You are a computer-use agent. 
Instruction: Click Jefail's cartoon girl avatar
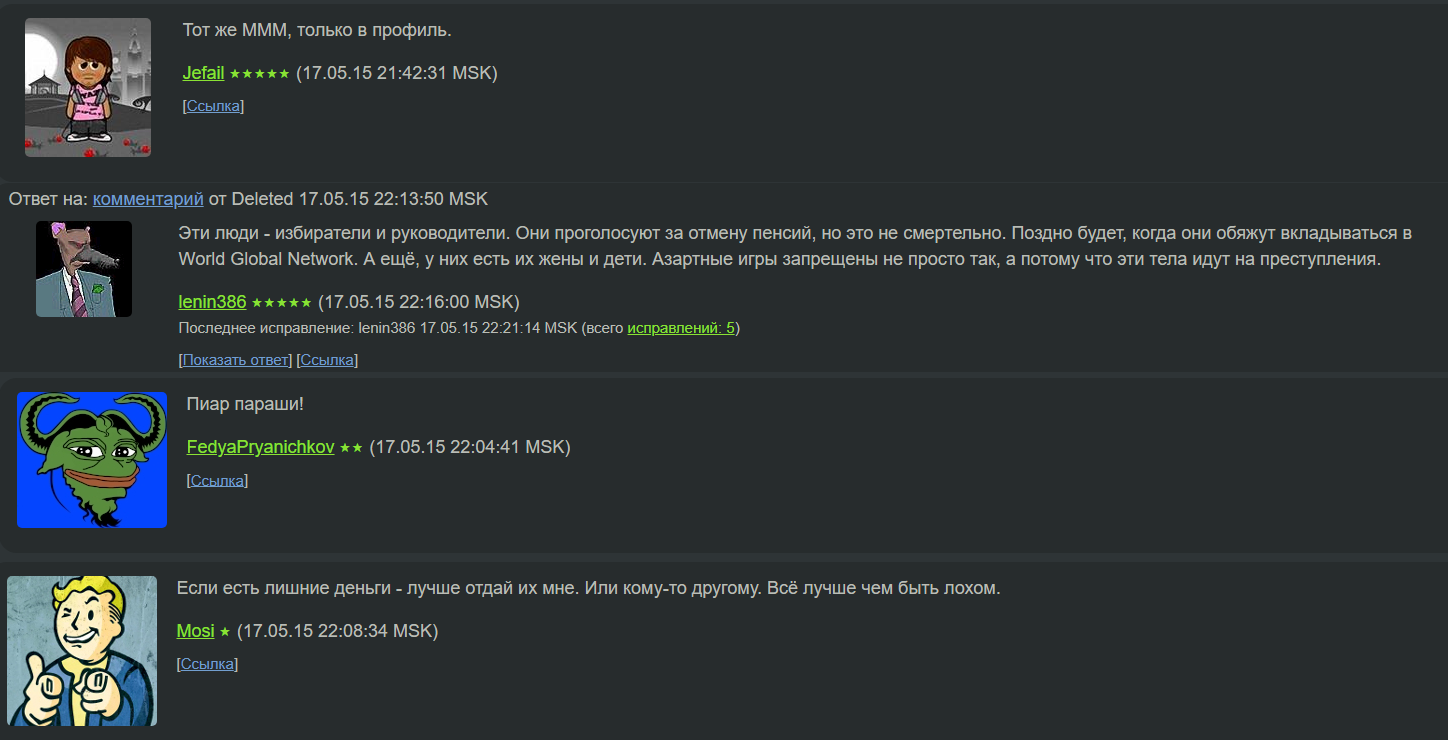coord(87,87)
